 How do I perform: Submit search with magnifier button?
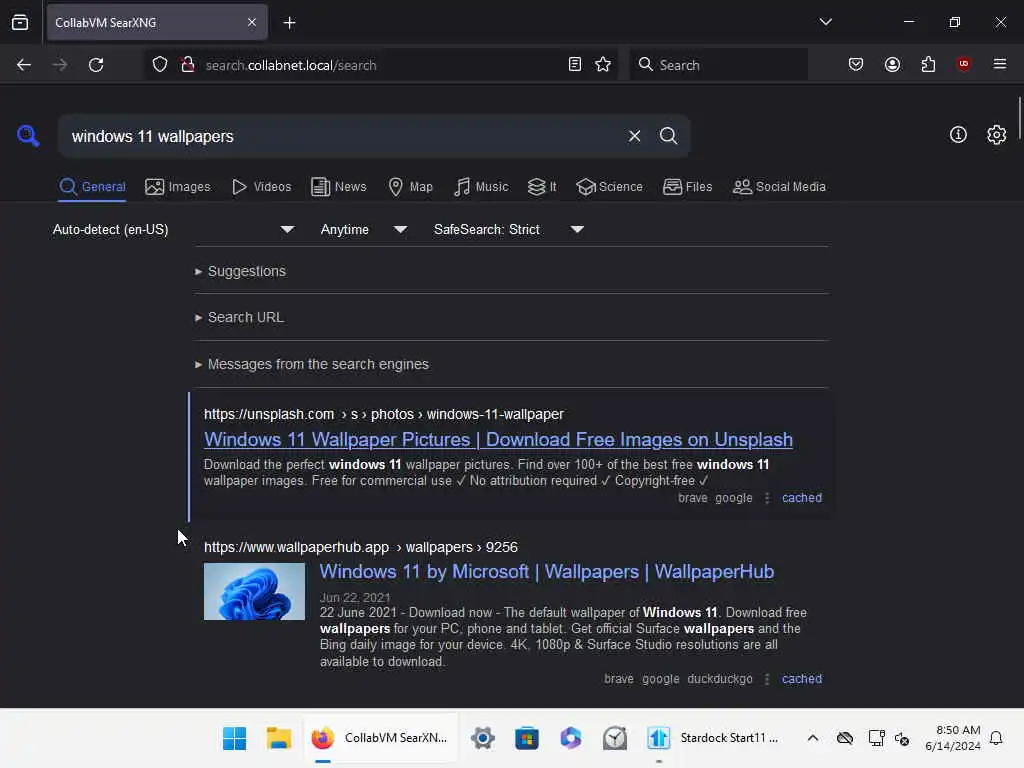tap(668, 136)
